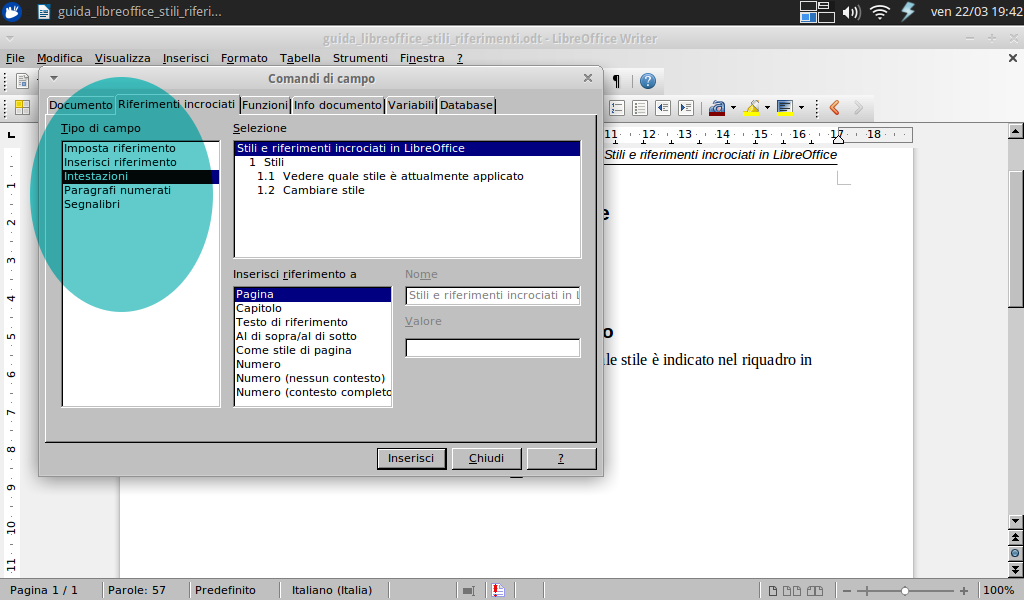Screen dimensions: 1024x600
Task: Open highlighting color dropdown arrow
Action: pyautogui.click(x=767, y=108)
